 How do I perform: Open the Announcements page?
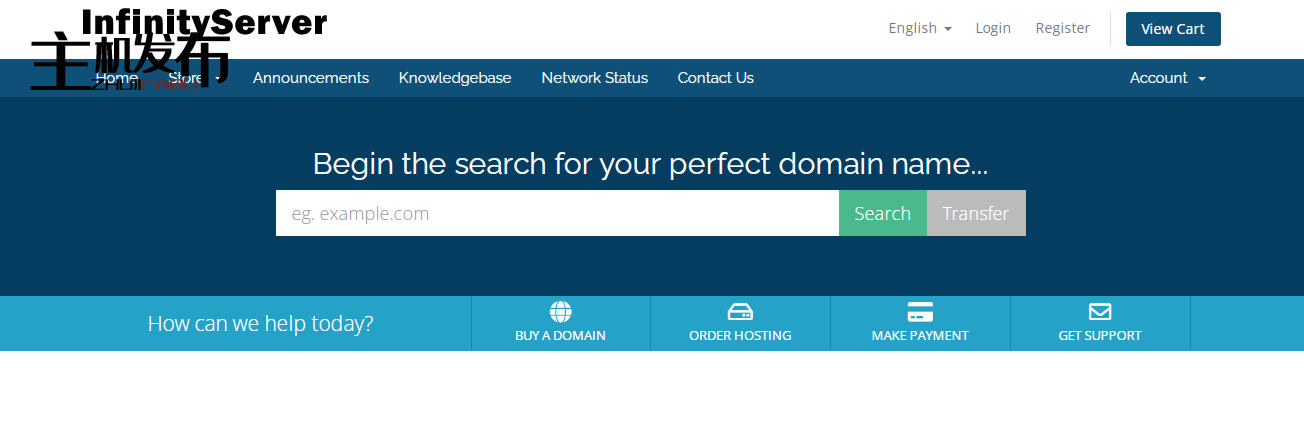[310, 78]
